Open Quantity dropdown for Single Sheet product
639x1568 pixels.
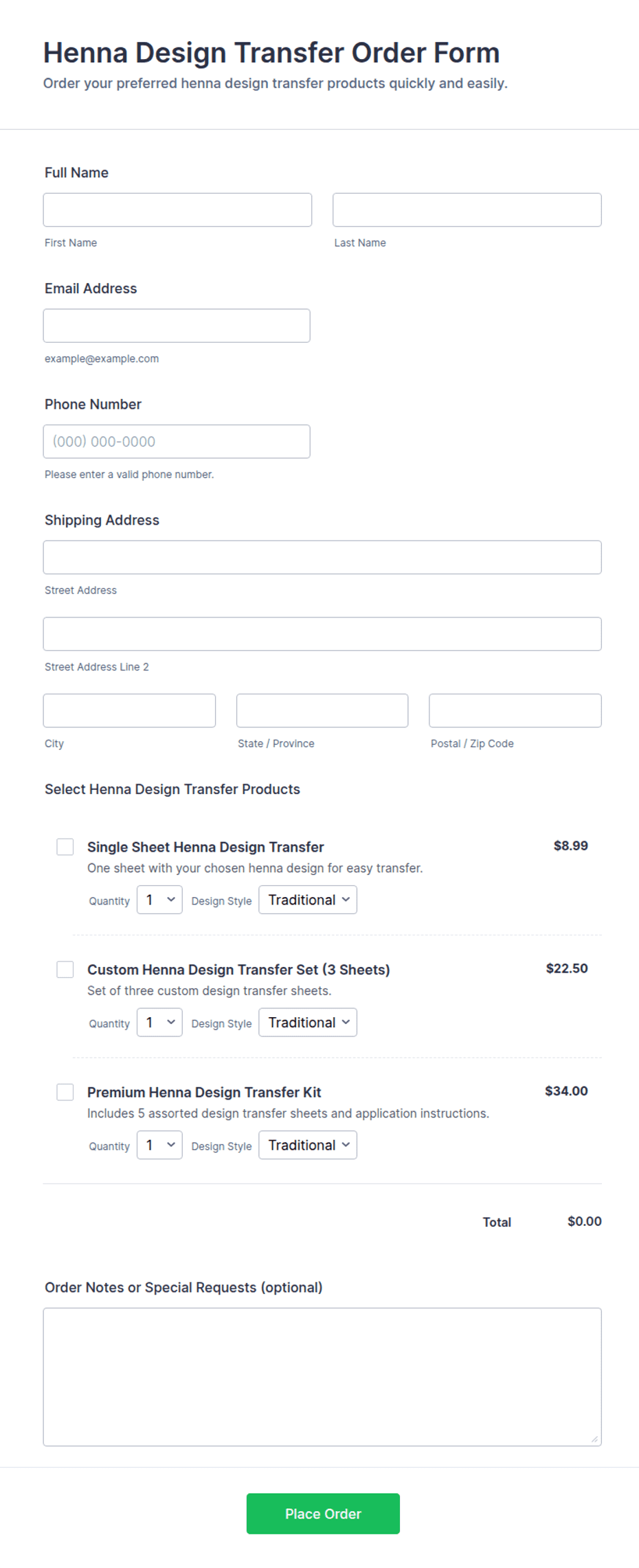[159, 900]
